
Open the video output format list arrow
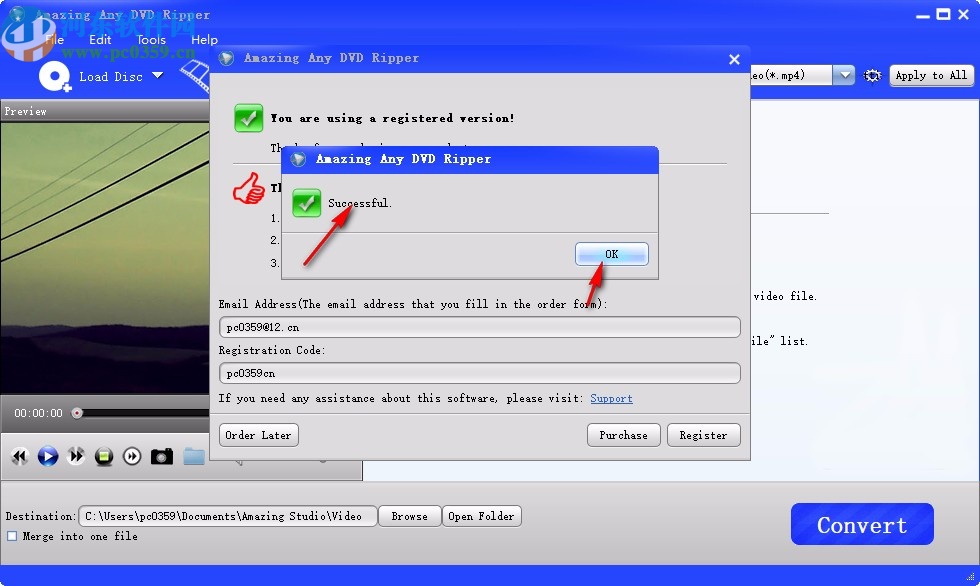click(843, 74)
